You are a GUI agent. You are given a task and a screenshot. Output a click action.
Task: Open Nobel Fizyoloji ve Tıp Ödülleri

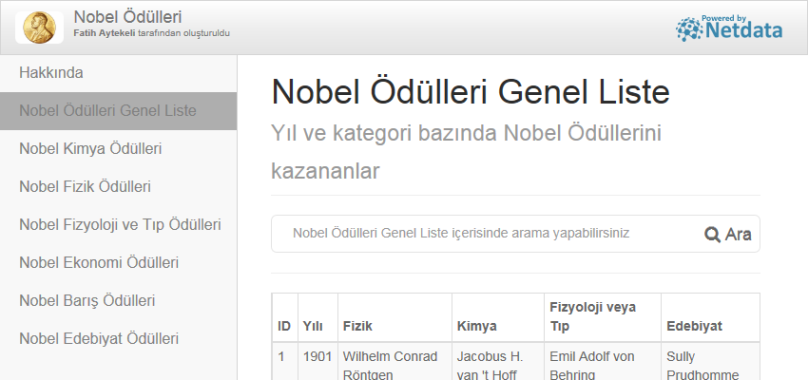click(x=119, y=225)
